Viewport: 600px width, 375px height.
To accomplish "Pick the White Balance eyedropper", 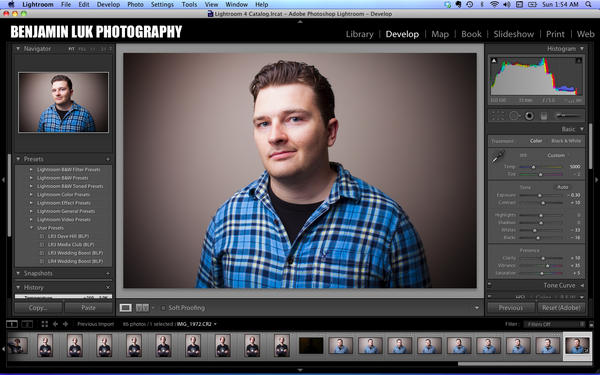I will tap(498, 156).
